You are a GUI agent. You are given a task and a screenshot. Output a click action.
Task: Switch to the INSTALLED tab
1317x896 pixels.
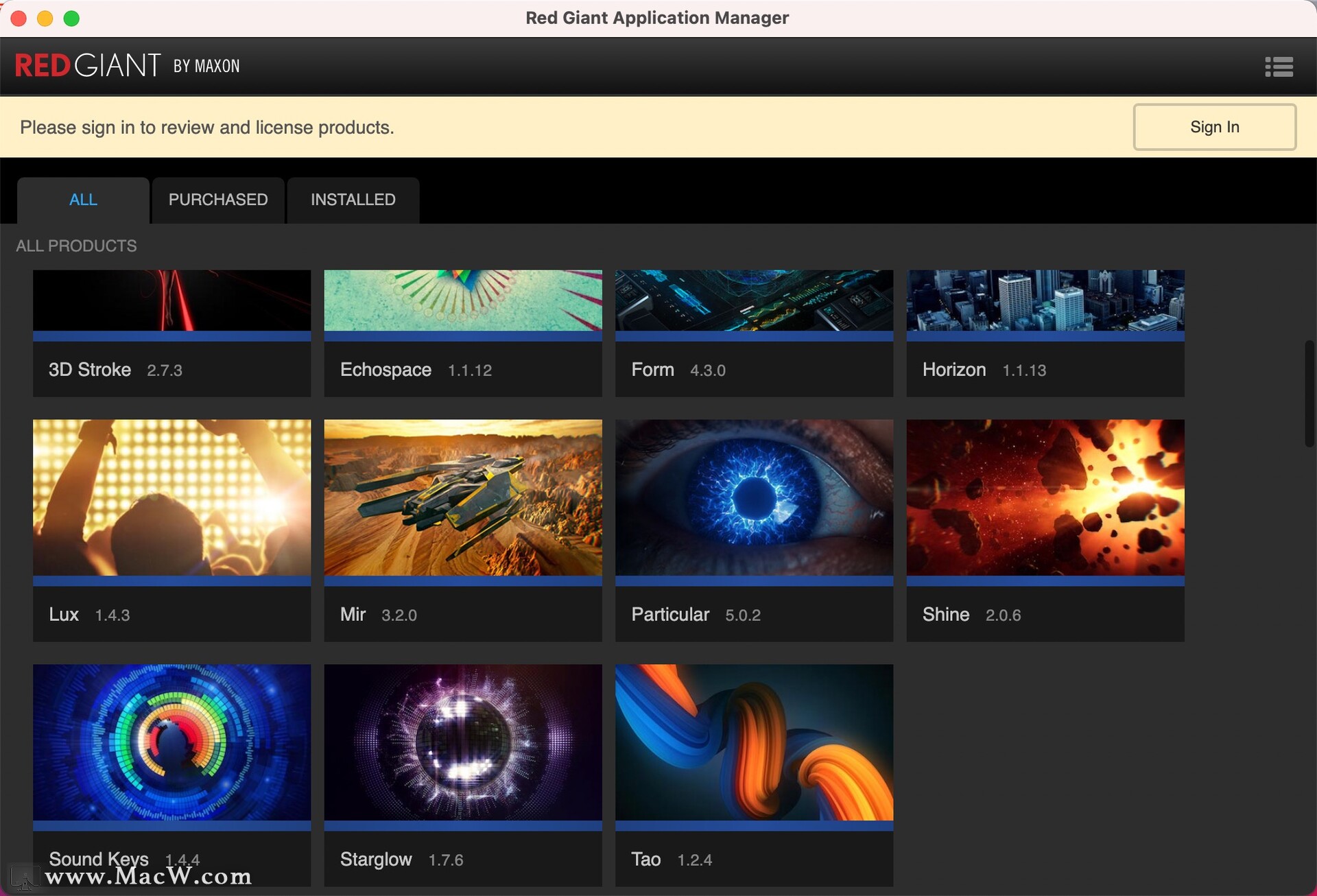coord(353,200)
